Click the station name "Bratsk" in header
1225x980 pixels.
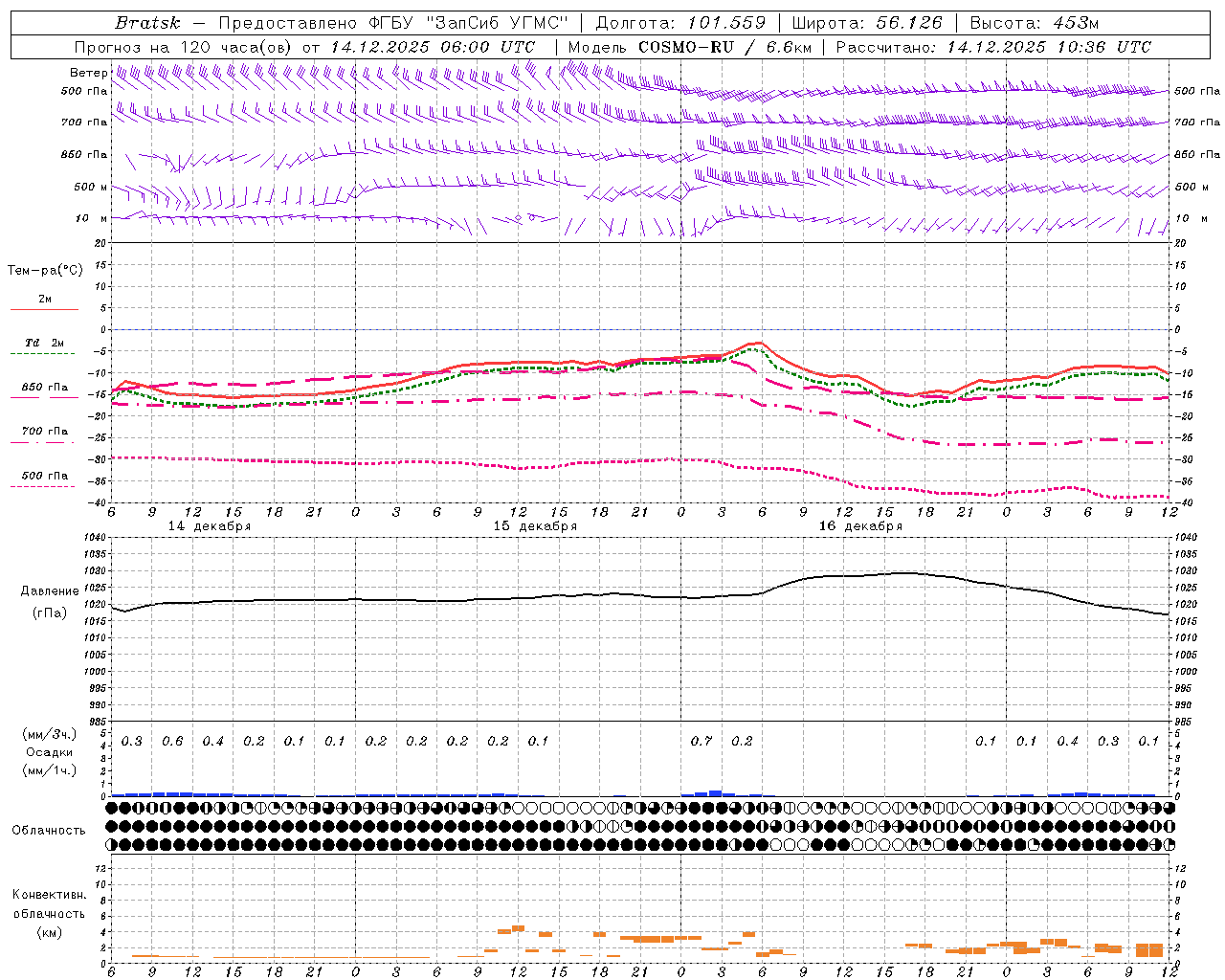[x=146, y=23]
